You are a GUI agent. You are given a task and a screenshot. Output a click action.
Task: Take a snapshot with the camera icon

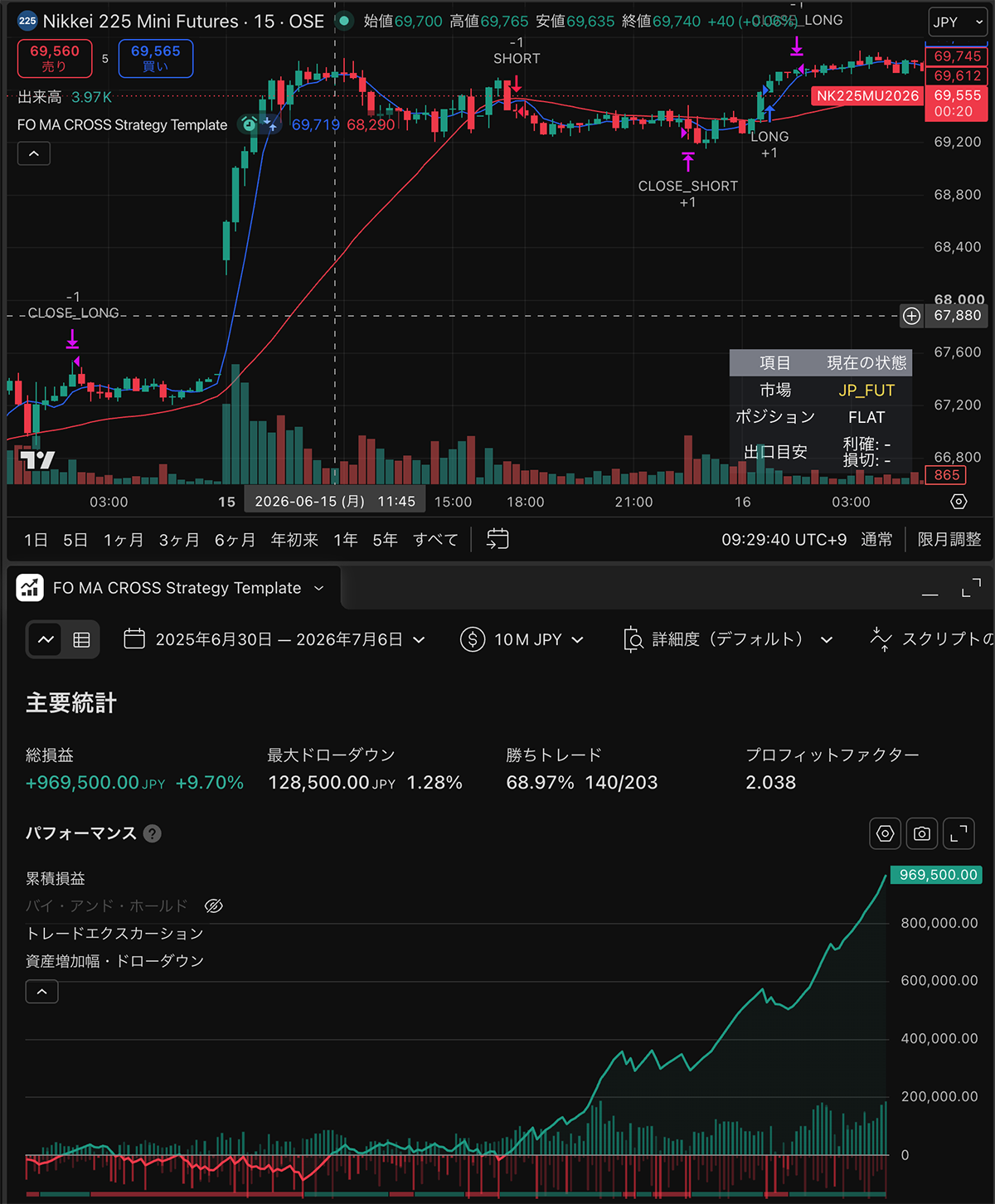[x=922, y=833]
